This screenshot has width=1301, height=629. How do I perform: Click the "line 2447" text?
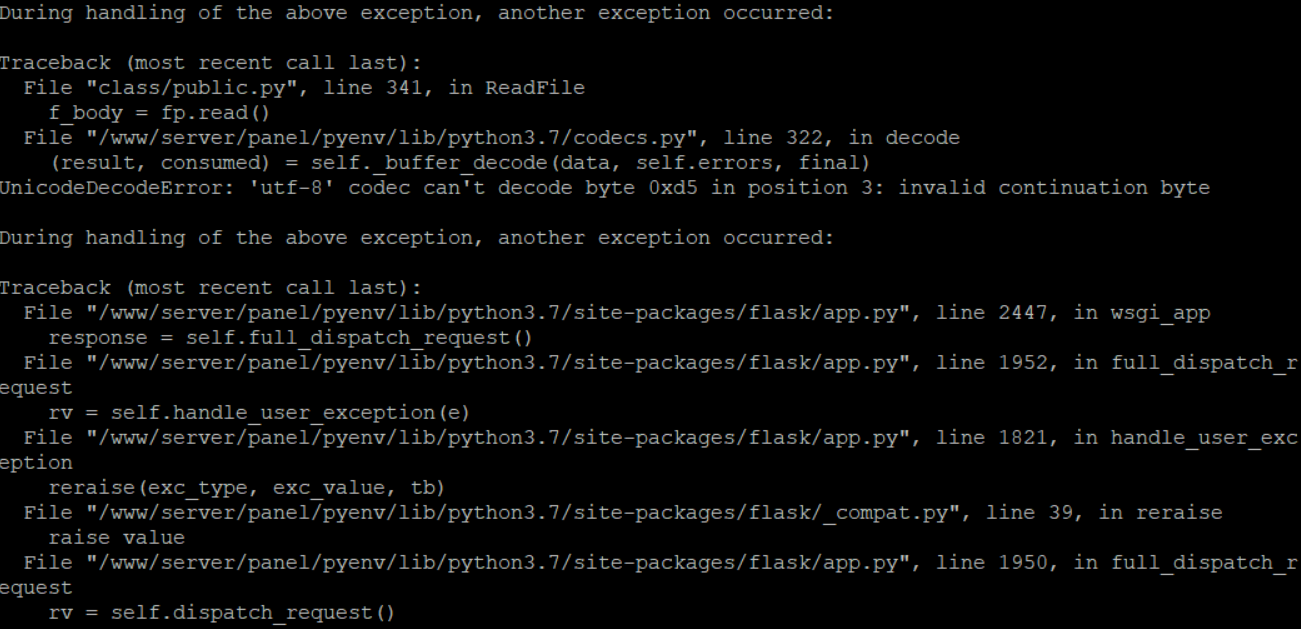[x=992, y=313]
